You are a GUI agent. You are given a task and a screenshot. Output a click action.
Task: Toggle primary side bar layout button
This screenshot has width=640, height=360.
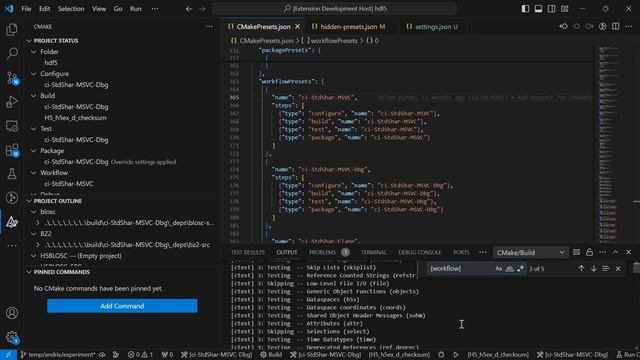pyautogui.click(x=525, y=9)
